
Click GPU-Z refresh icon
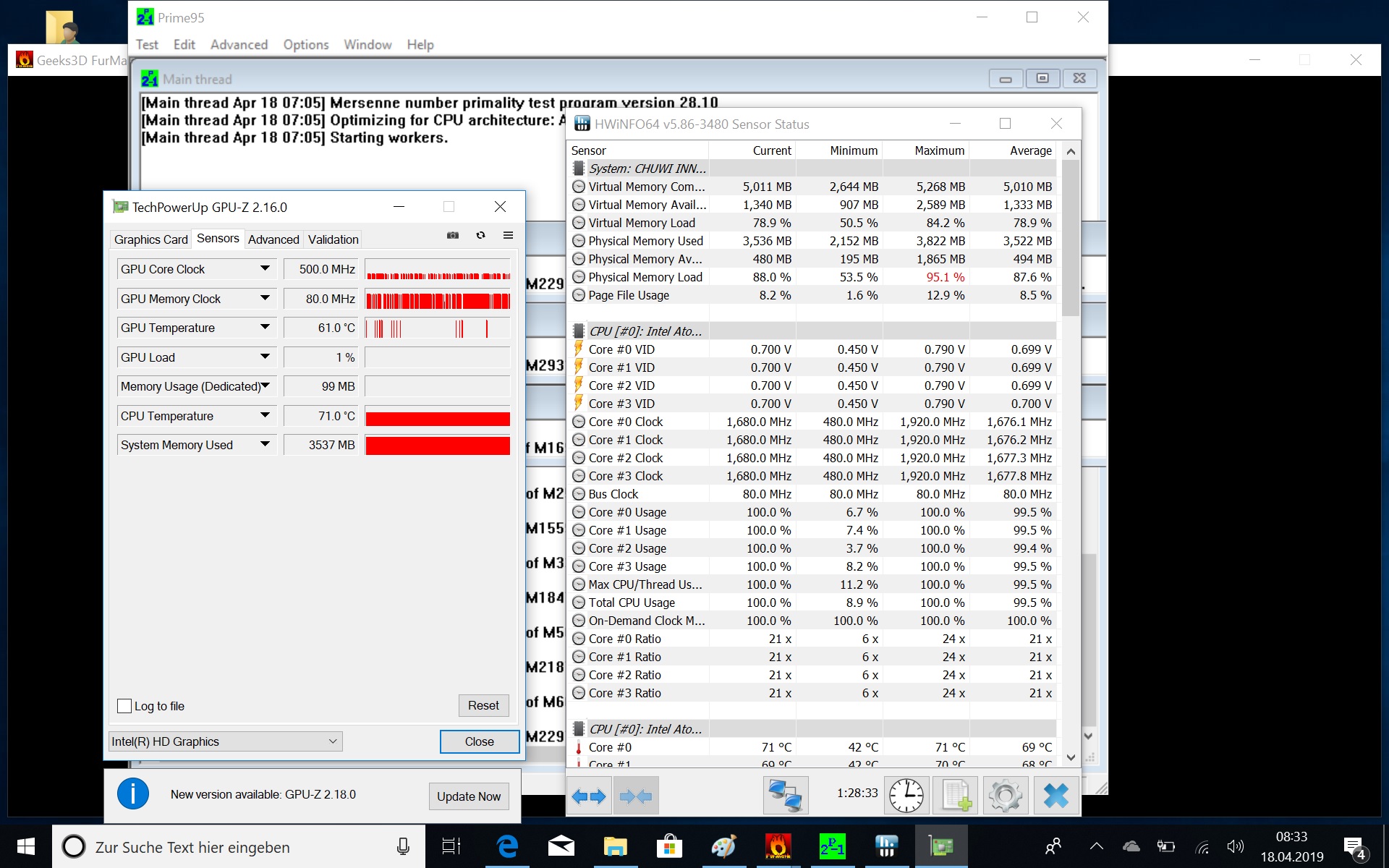point(480,235)
